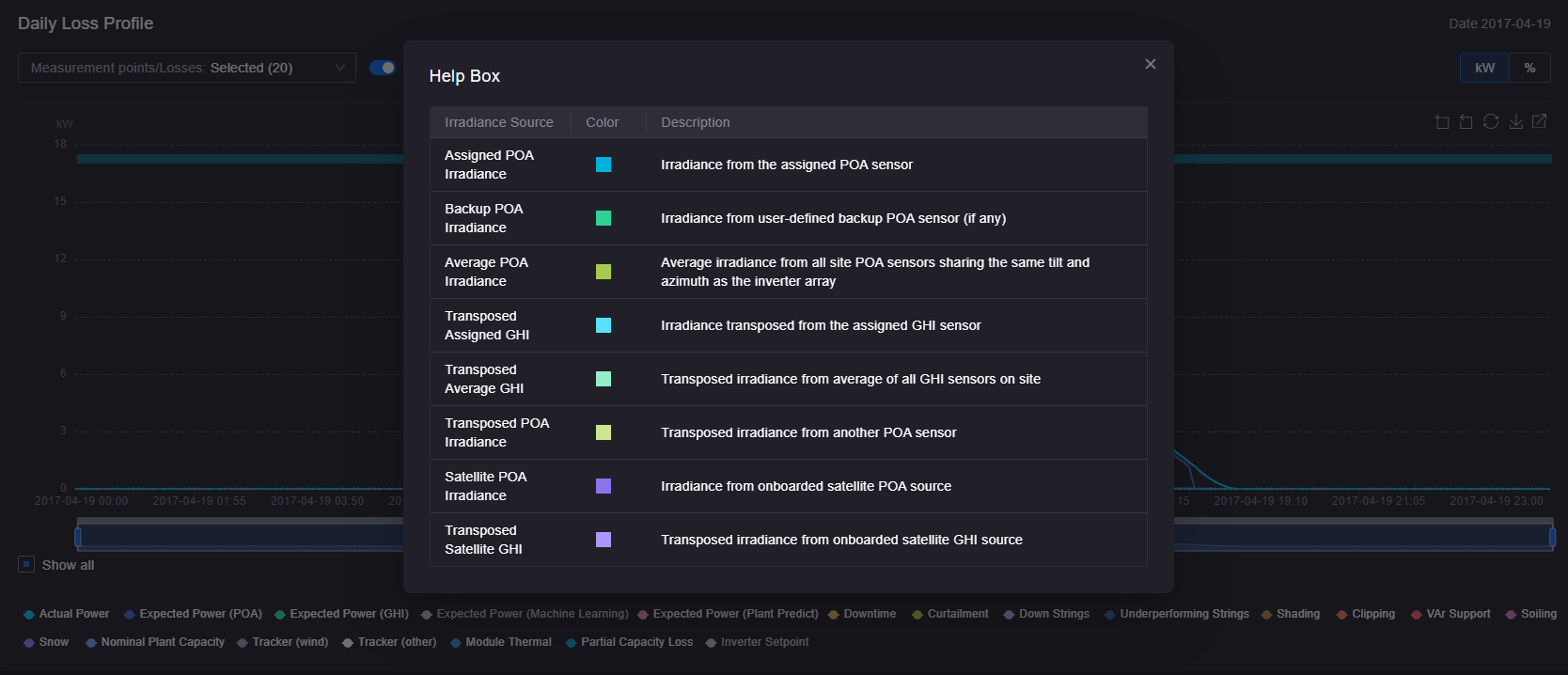Click the Transposed Satellite GHI color swatch

tap(604, 540)
